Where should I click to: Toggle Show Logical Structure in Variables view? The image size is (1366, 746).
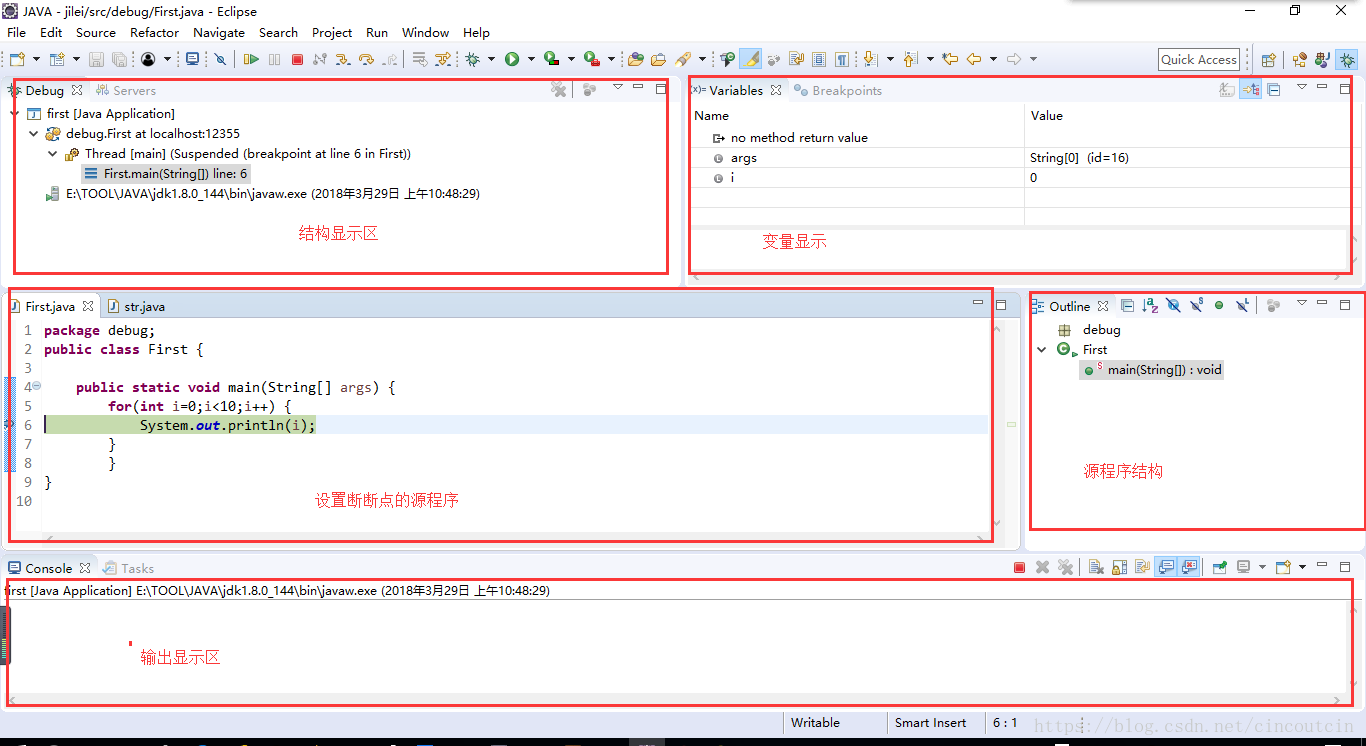coord(1250,90)
